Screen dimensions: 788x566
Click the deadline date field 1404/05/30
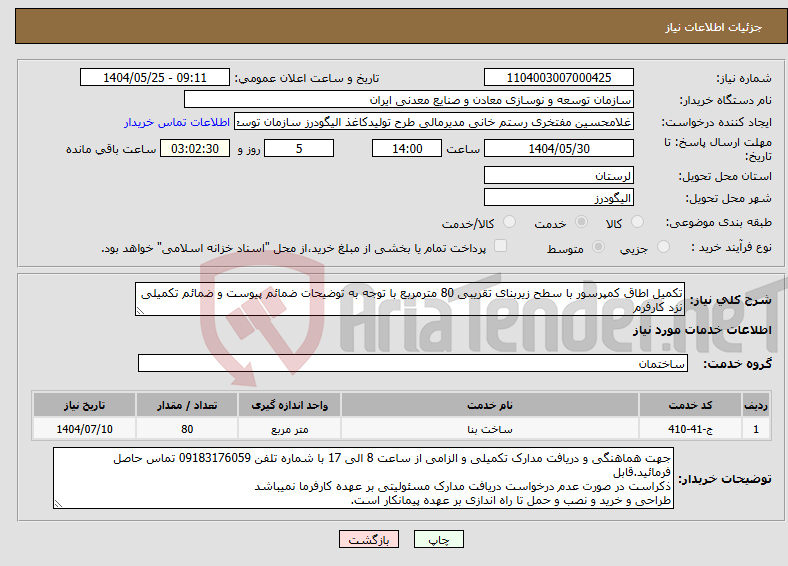(559, 148)
